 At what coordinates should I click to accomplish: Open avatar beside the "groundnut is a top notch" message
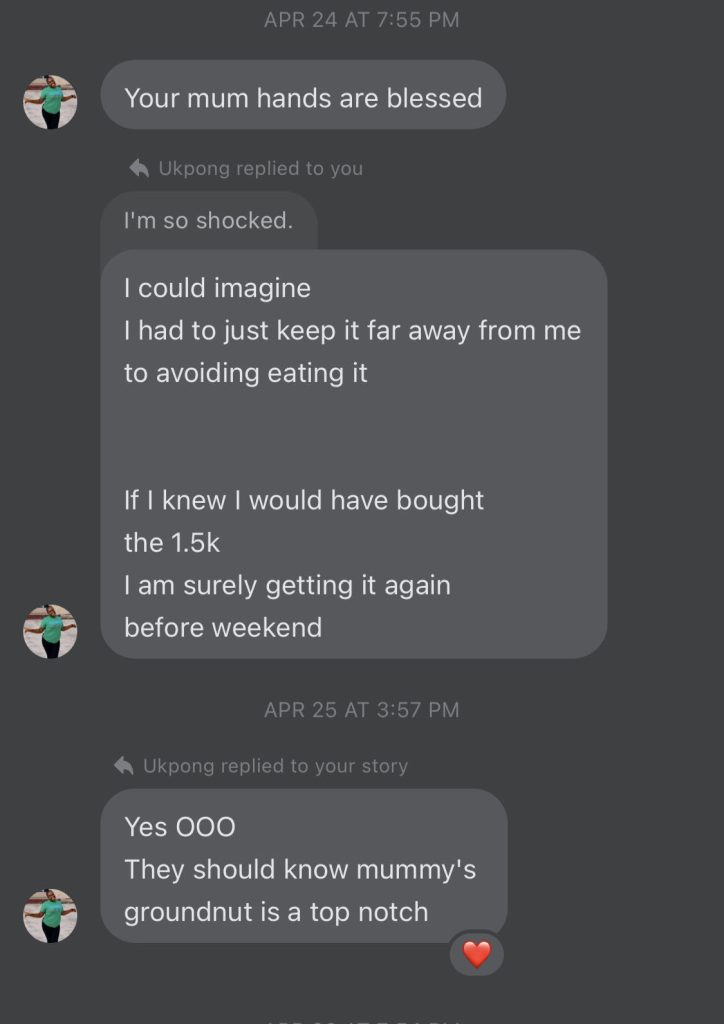tap(50, 915)
